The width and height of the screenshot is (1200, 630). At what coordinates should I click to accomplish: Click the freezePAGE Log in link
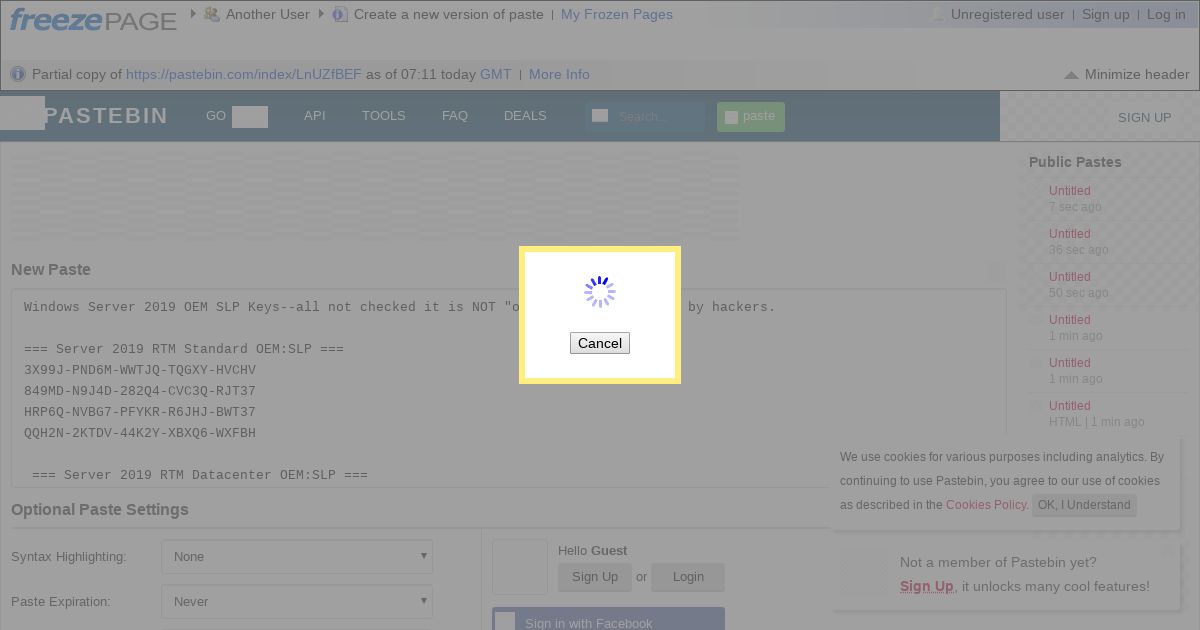(1166, 14)
